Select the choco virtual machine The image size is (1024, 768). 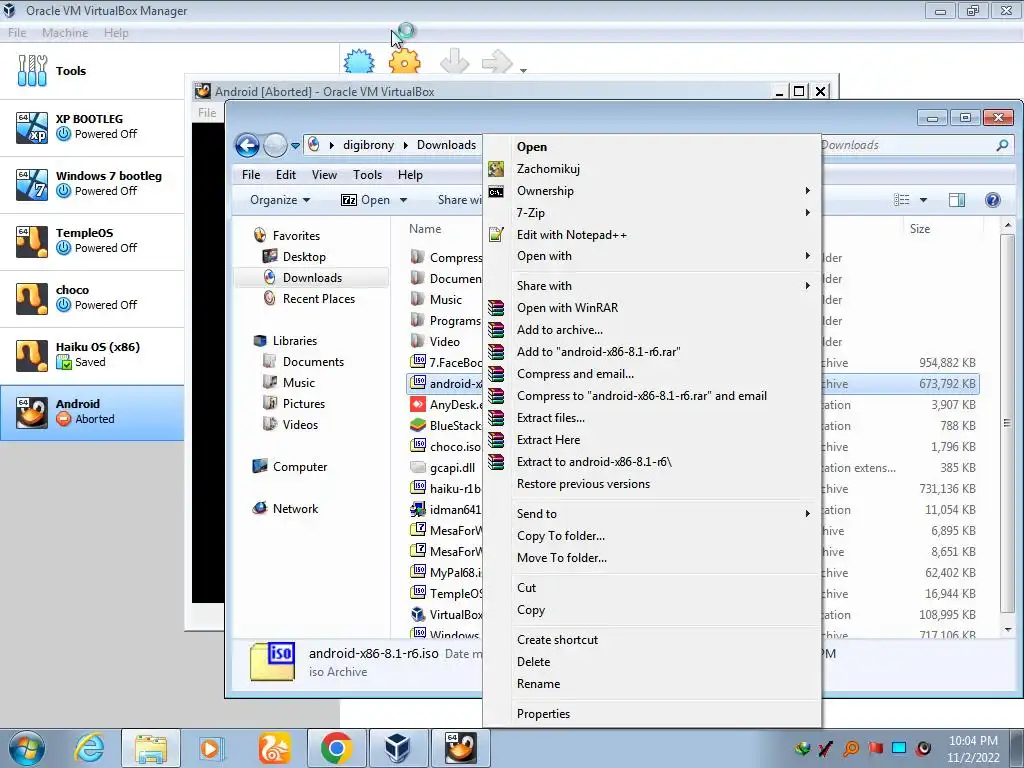[92, 297]
